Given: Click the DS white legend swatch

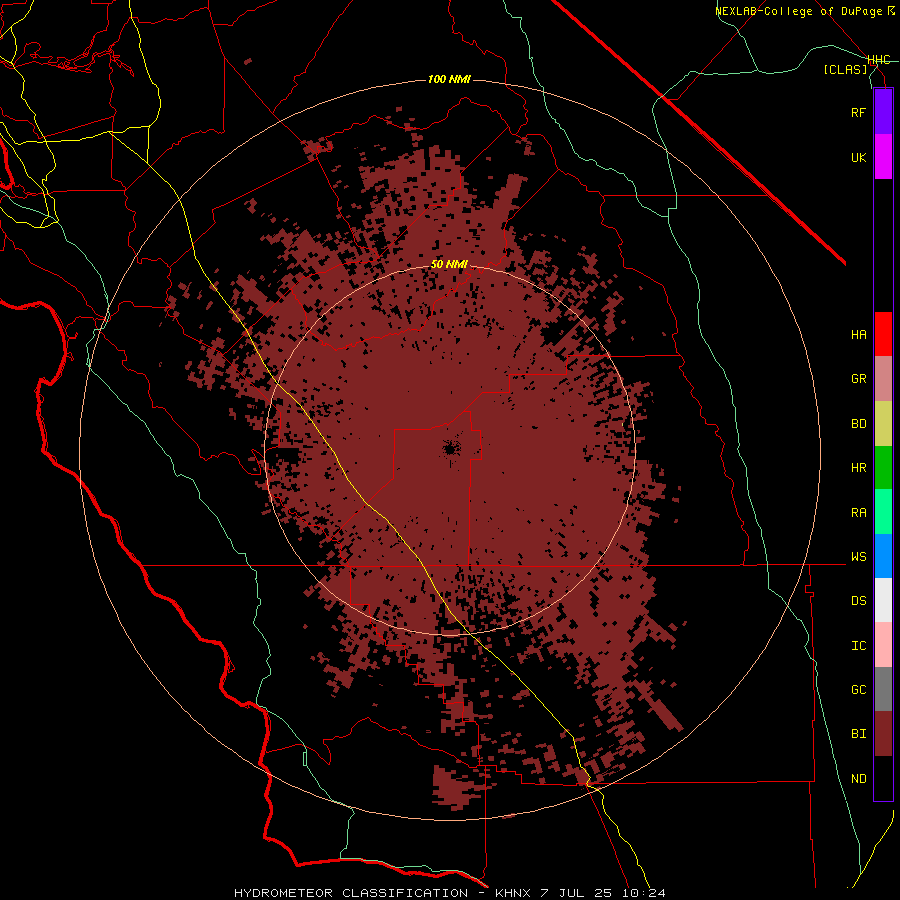Looking at the screenshot, I should pos(883,600).
